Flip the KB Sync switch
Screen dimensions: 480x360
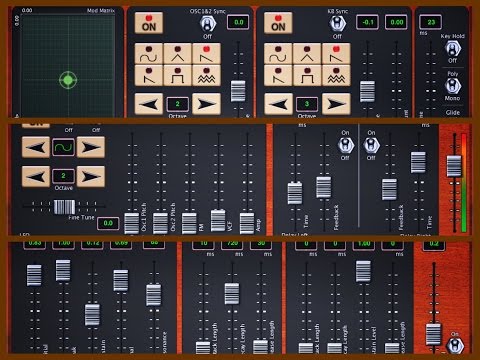point(337,23)
